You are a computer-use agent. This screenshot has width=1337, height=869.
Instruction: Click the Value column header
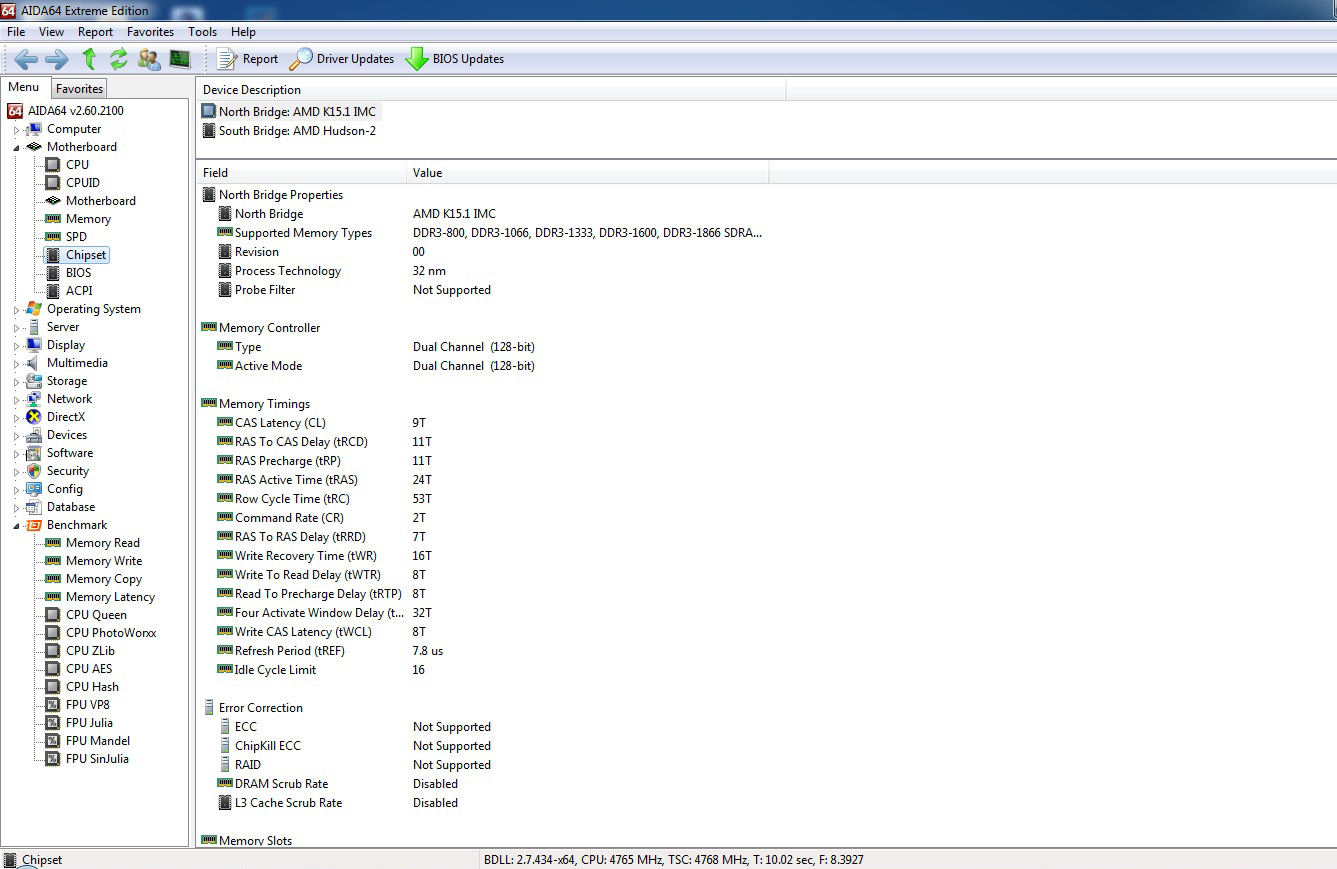click(x=587, y=173)
